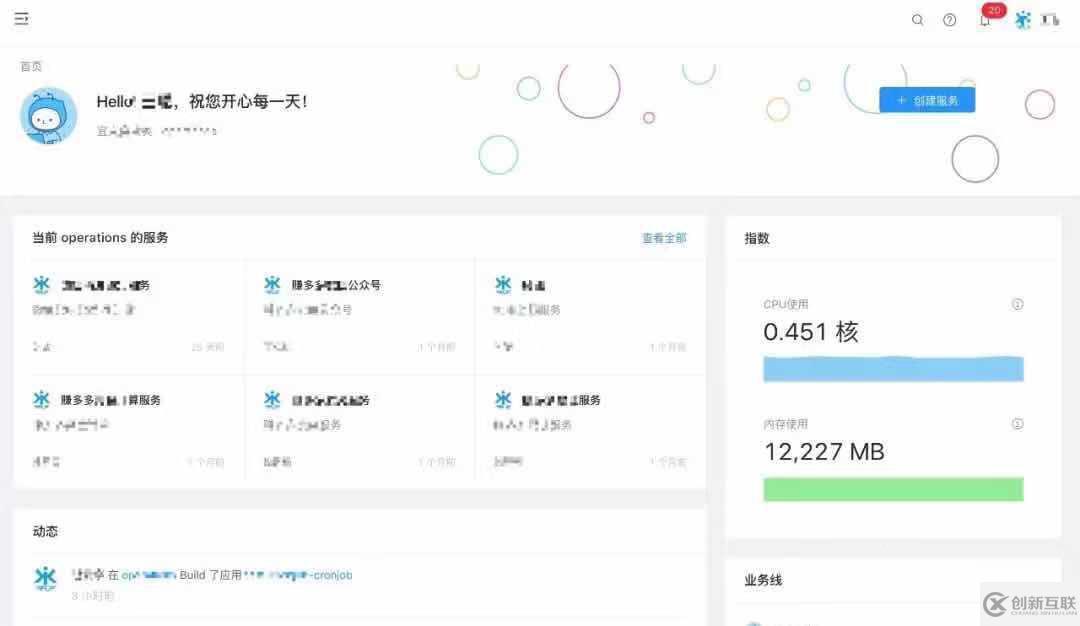This screenshot has height=626, width=1080.
Task: Click the 动态 section heading
Action: (x=45, y=531)
